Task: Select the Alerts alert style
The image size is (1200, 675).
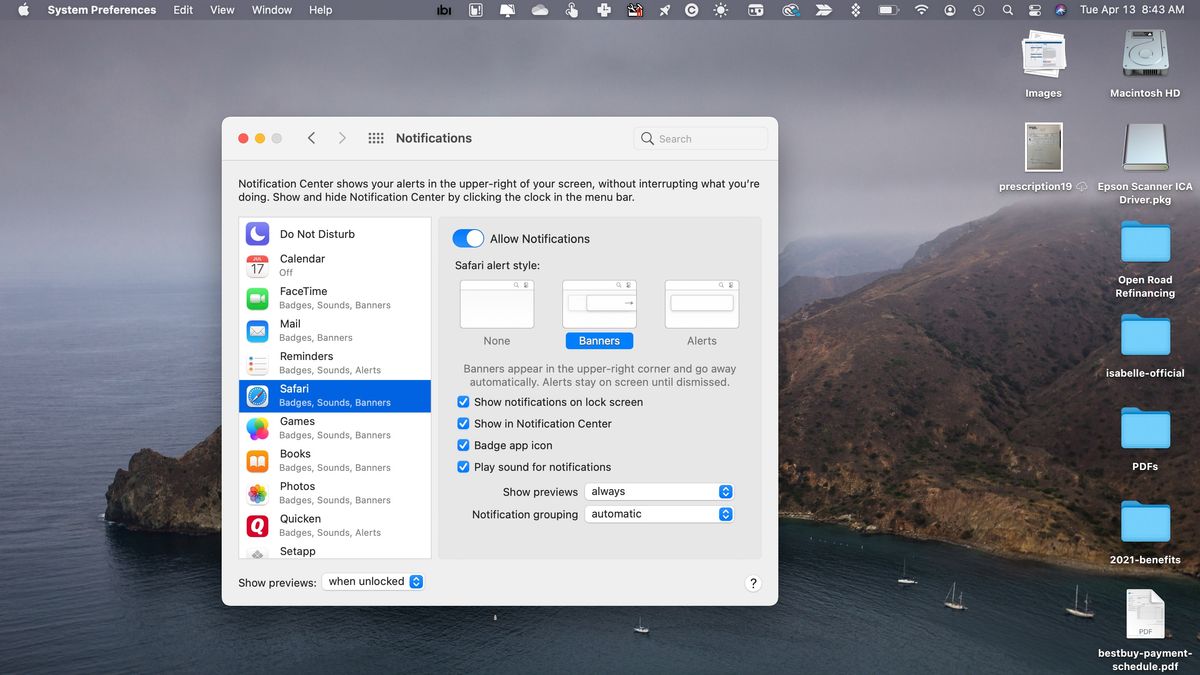Action: coord(701,303)
